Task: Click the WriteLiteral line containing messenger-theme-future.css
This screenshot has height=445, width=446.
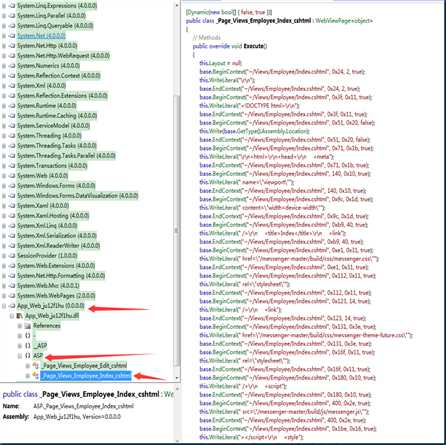Action: (306, 335)
